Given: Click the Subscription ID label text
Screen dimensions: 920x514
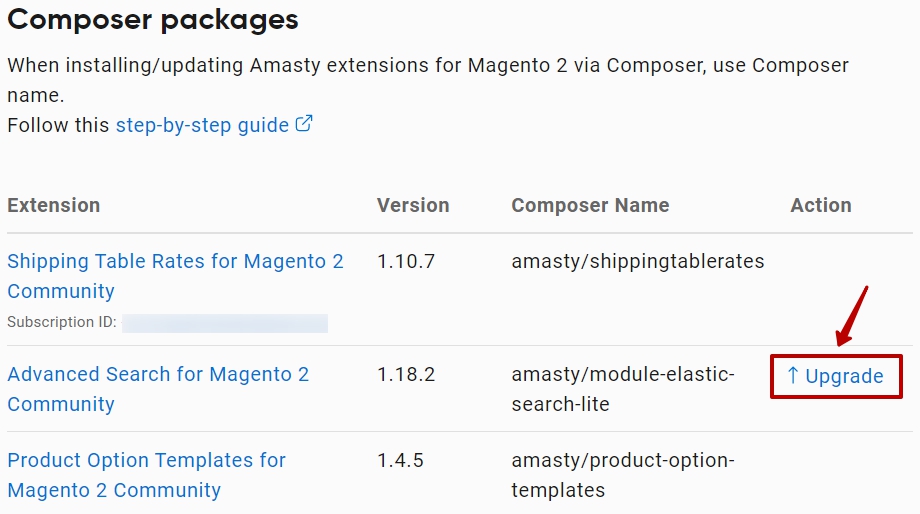Looking at the screenshot, I should click(62, 322).
